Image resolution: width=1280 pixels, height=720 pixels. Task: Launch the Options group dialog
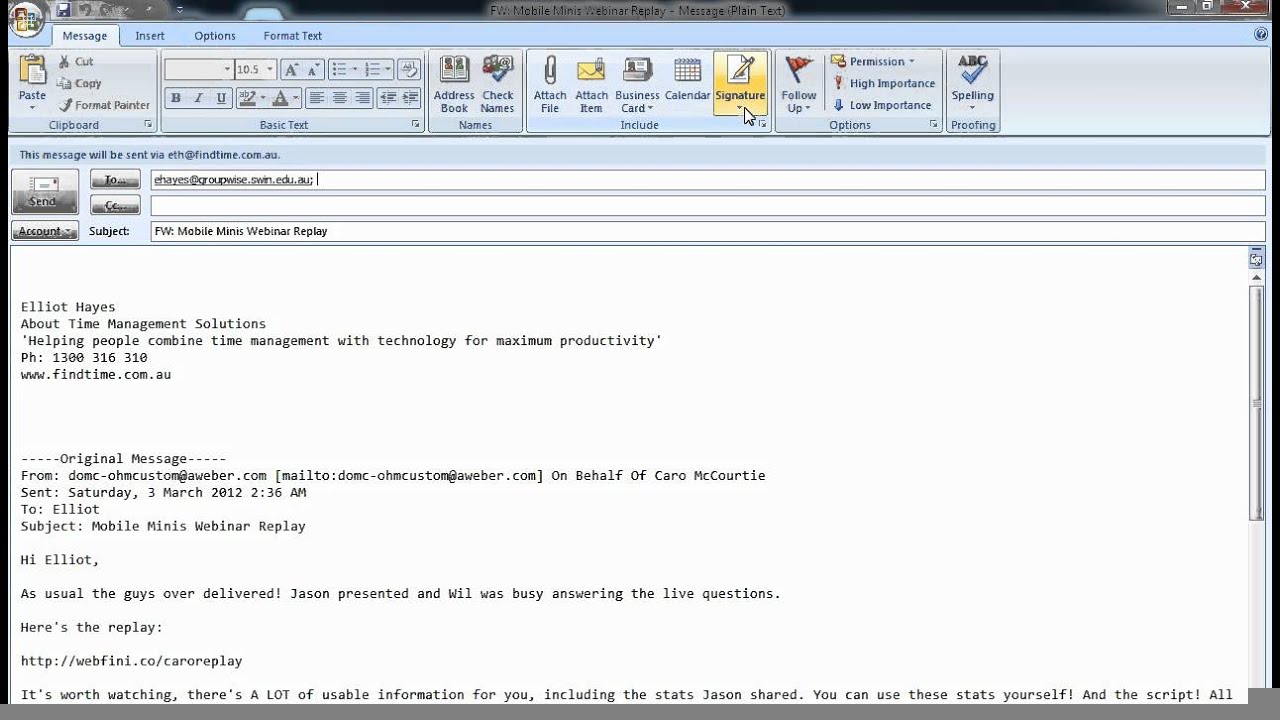point(934,125)
